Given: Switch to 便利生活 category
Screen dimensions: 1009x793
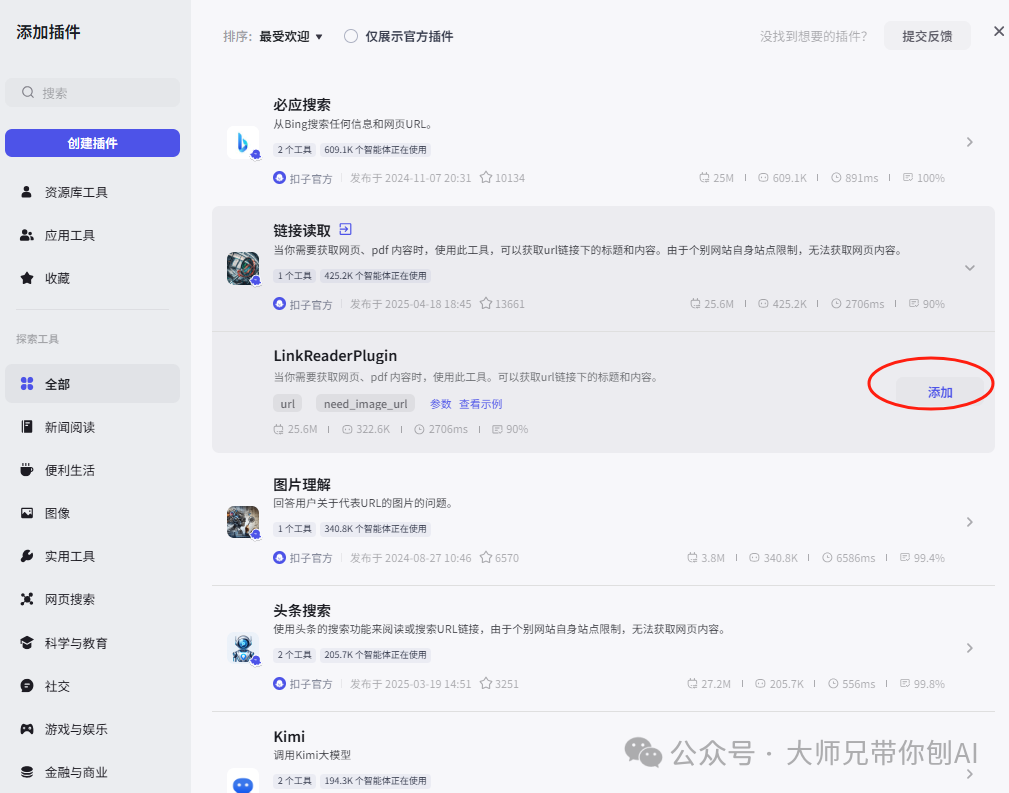Looking at the screenshot, I should click(92, 470).
